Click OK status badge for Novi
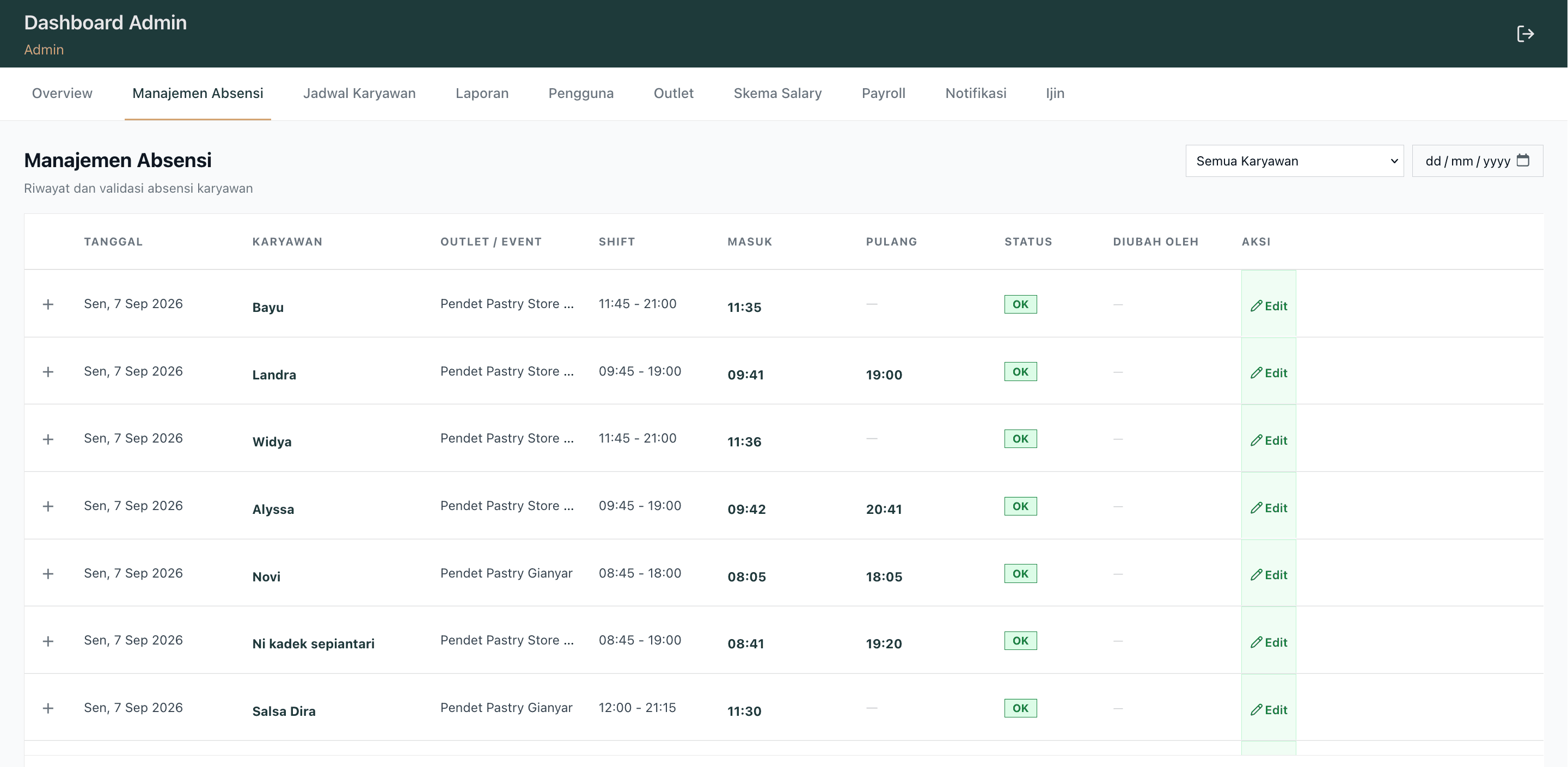This screenshot has height=767, width=1568. (x=1020, y=573)
